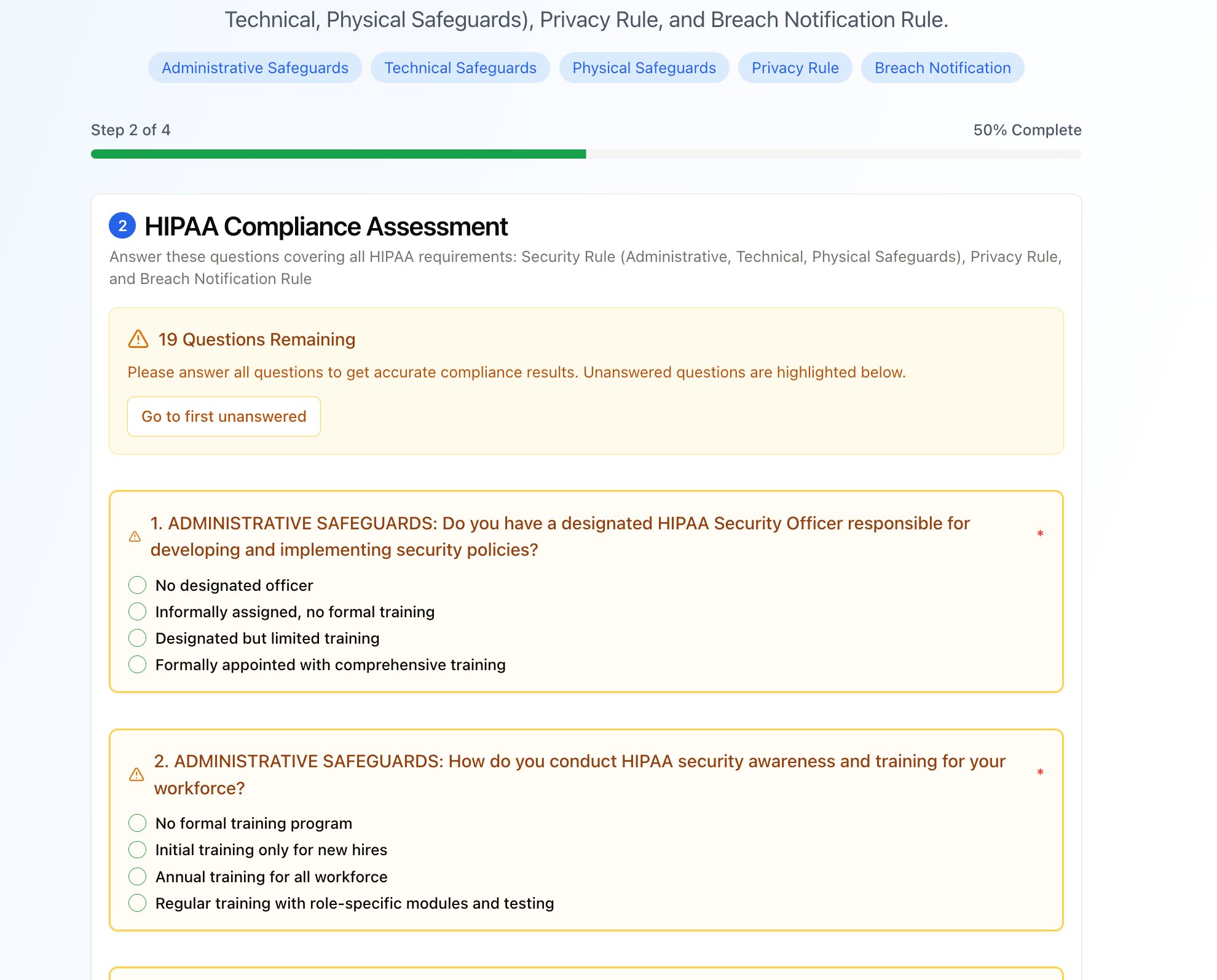Click the red required asterisk on question 2
The width and height of the screenshot is (1217, 980).
pos(1040,772)
